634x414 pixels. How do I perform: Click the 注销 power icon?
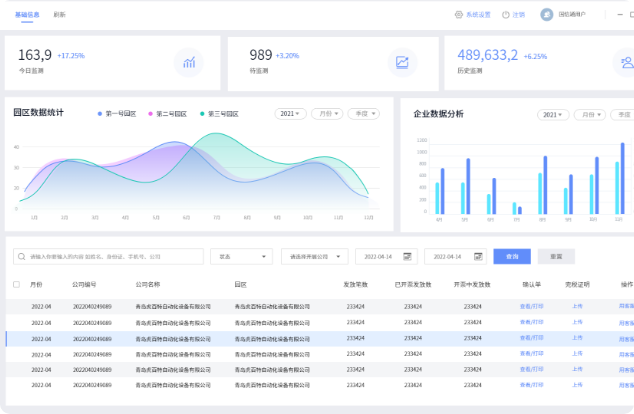[507, 15]
